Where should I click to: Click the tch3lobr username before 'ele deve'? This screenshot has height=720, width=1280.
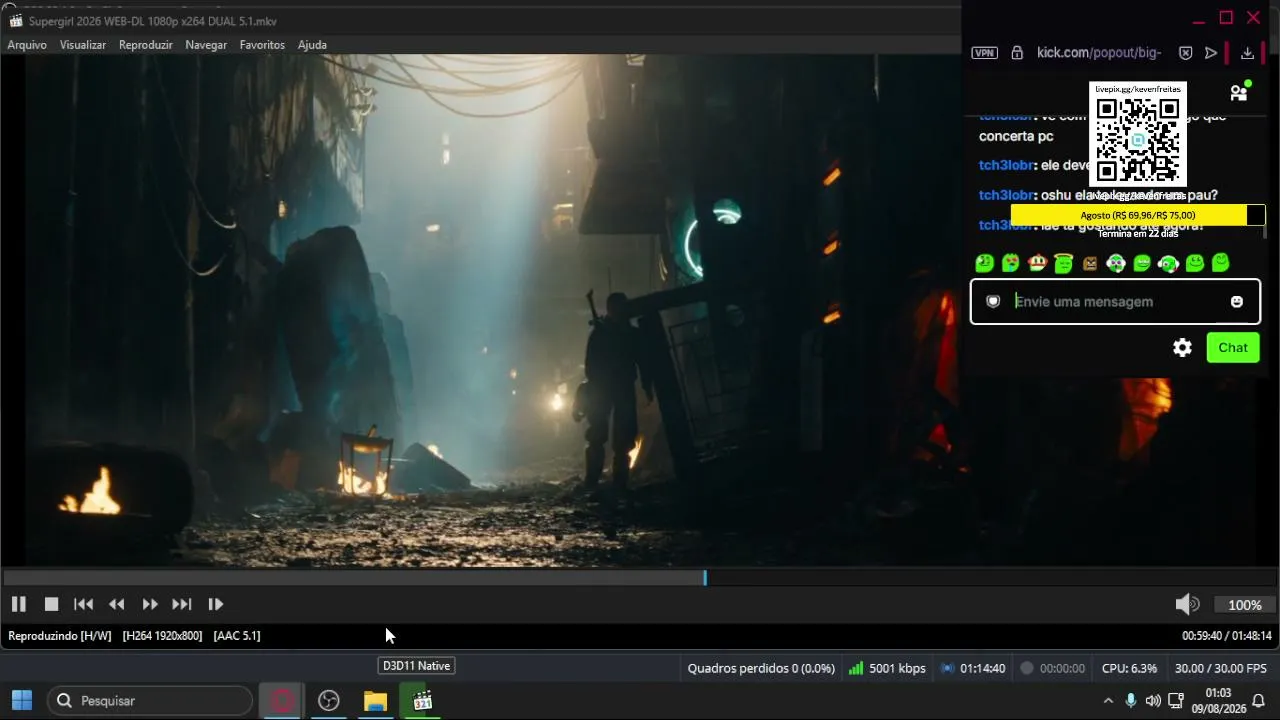tap(1006, 165)
